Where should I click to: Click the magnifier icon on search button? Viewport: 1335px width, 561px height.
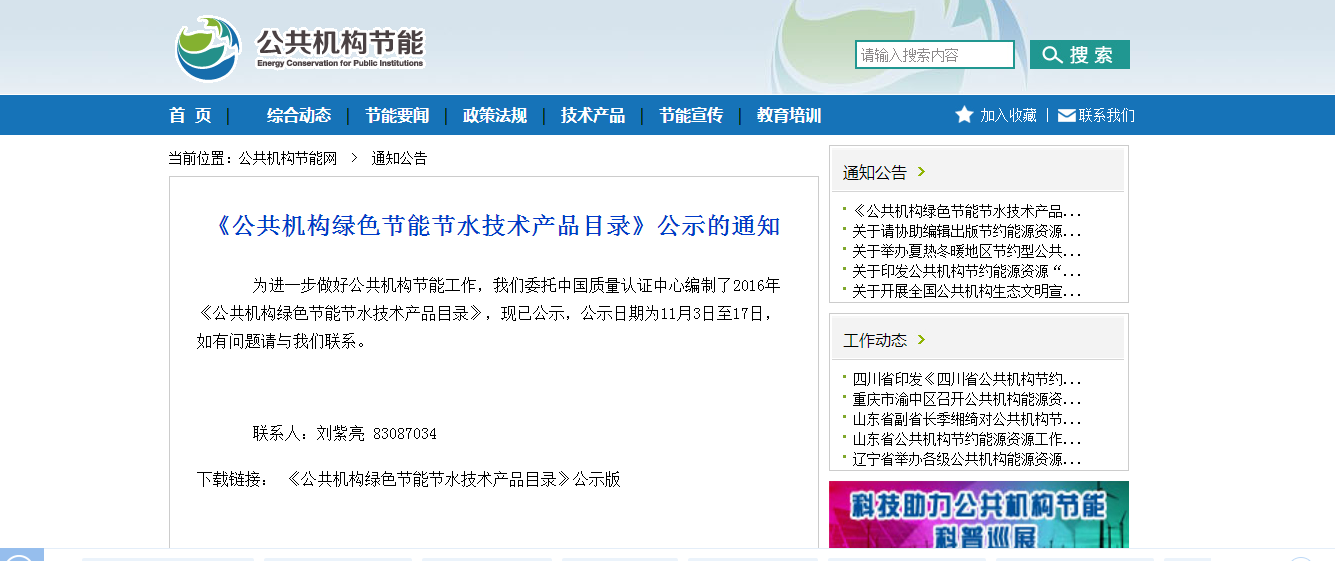pyautogui.click(x=1051, y=55)
